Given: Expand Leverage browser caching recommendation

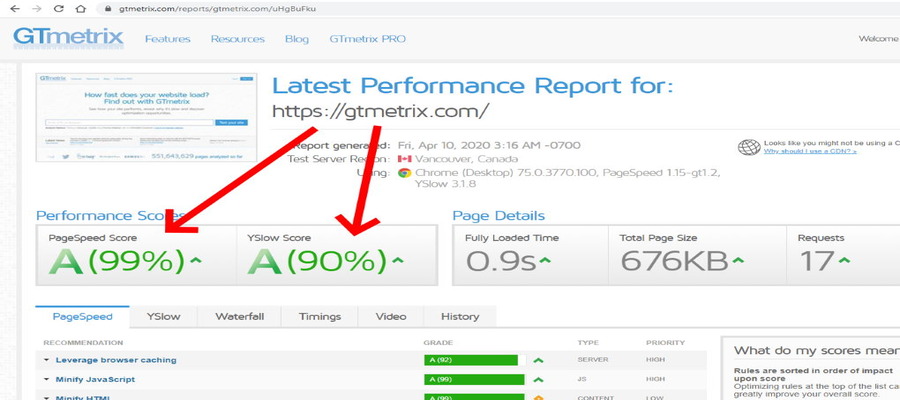Looking at the screenshot, I should 46,360.
